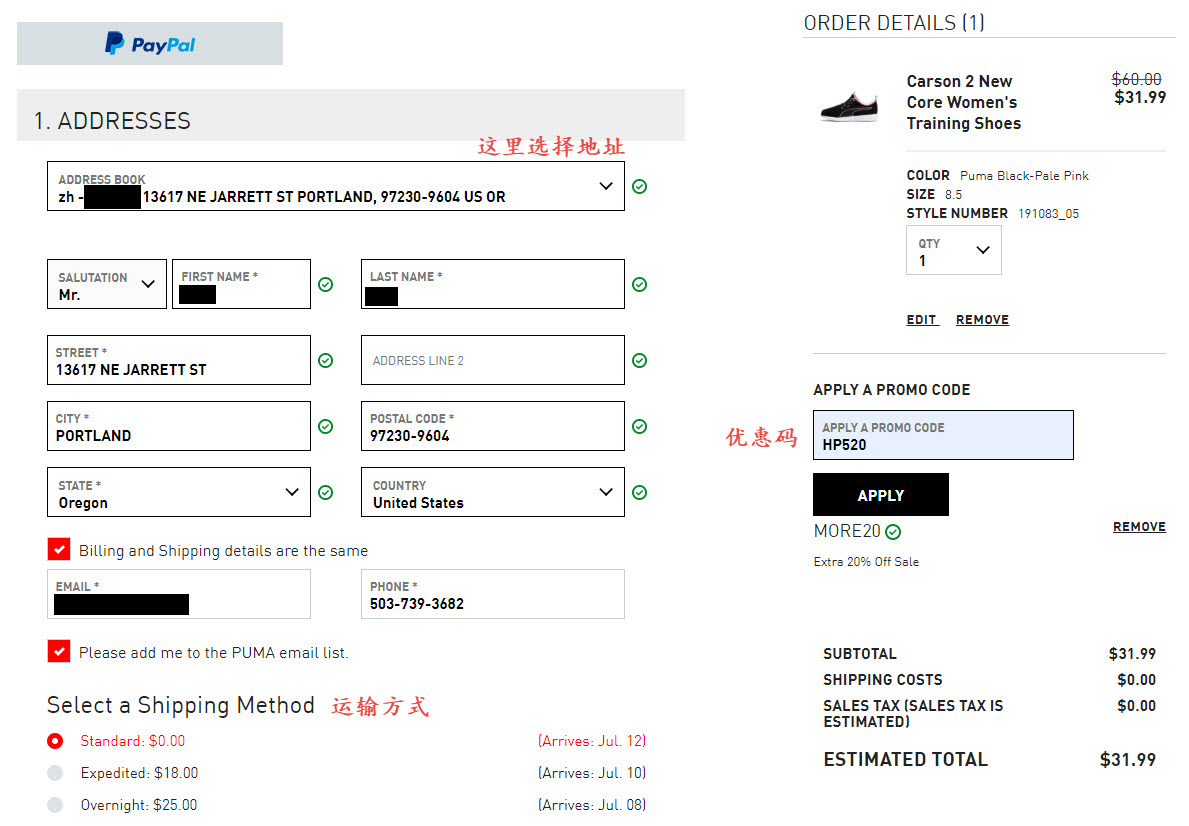The width and height of the screenshot is (1189, 826).
Task: Click the validation check icon beside Last Name
Action: tap(639, 284)
